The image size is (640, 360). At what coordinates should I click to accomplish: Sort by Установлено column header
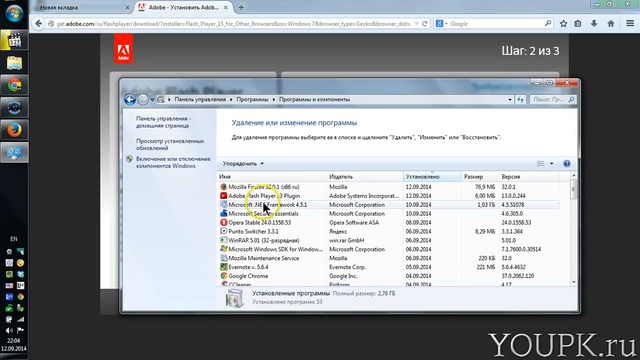tap(432, 177)
